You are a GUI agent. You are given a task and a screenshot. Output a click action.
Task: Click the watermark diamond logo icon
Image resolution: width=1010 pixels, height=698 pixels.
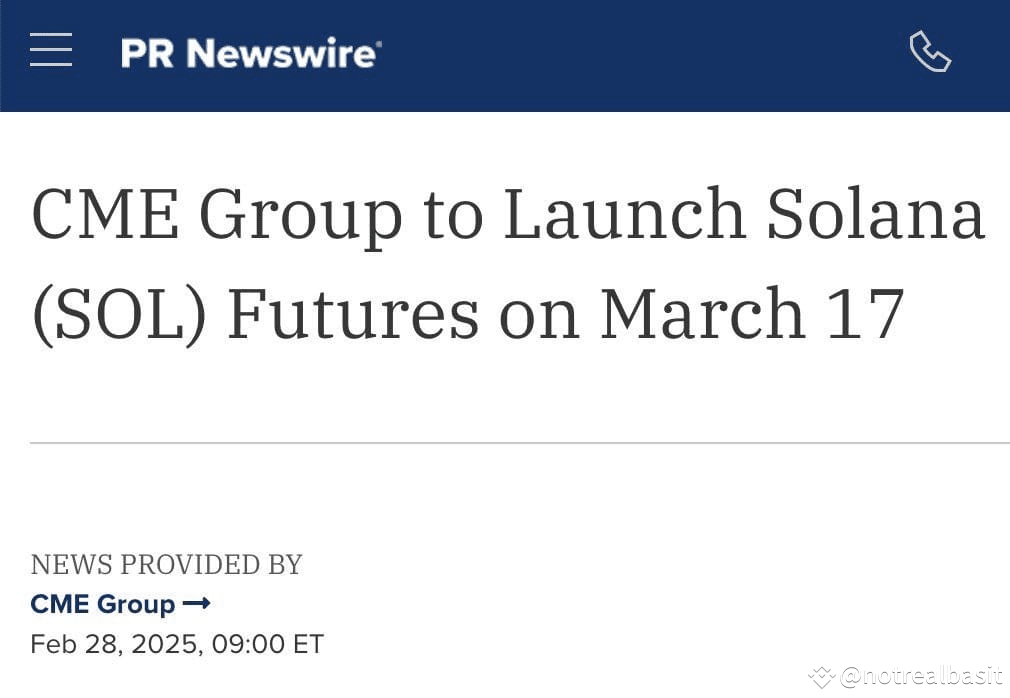[822, 677]
